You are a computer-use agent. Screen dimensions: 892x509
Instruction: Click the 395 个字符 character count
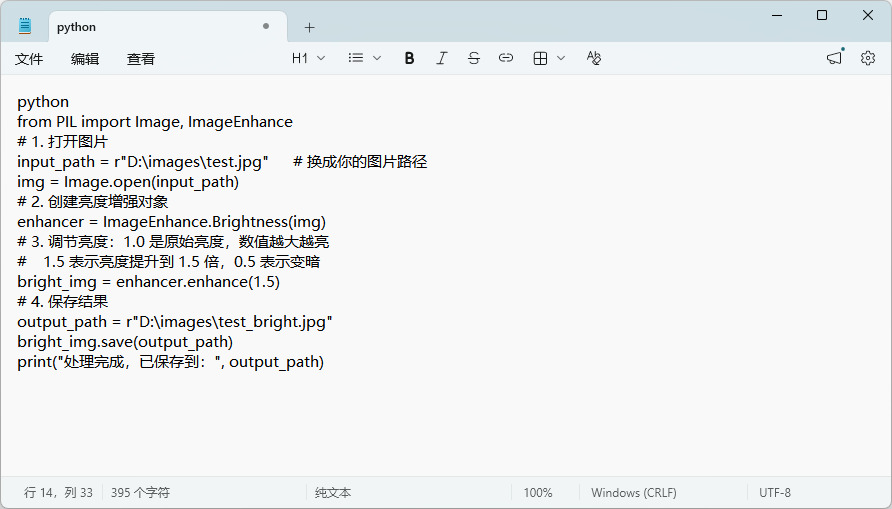coord(140,493)
